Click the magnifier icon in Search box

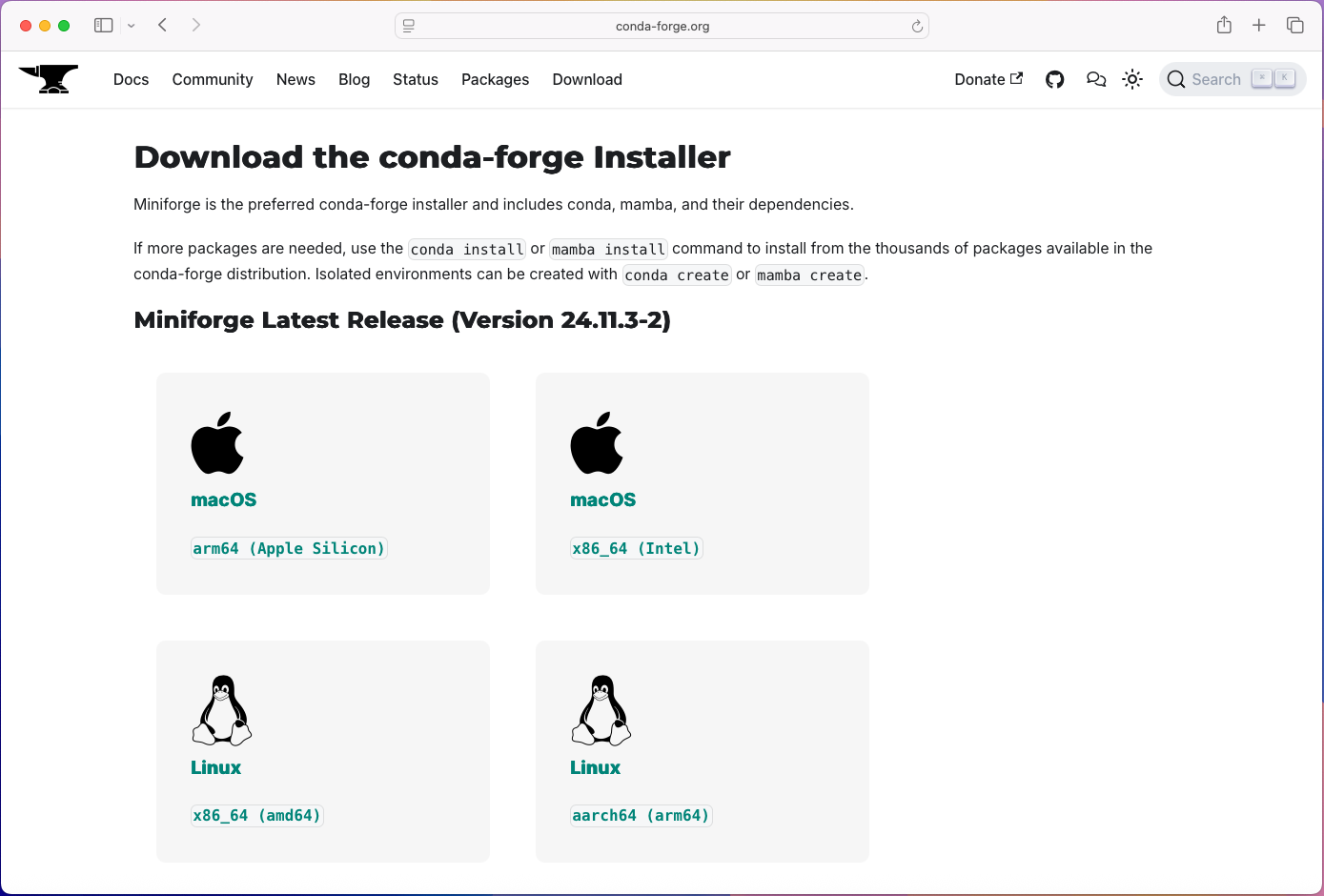click(1176, 80)
